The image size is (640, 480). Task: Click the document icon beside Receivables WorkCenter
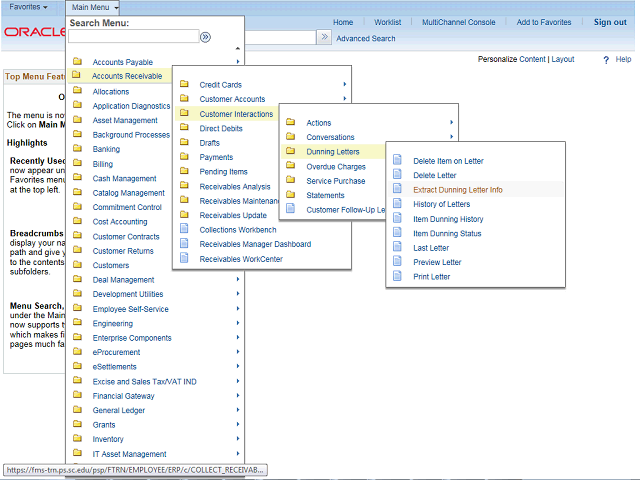coord(184,258)
